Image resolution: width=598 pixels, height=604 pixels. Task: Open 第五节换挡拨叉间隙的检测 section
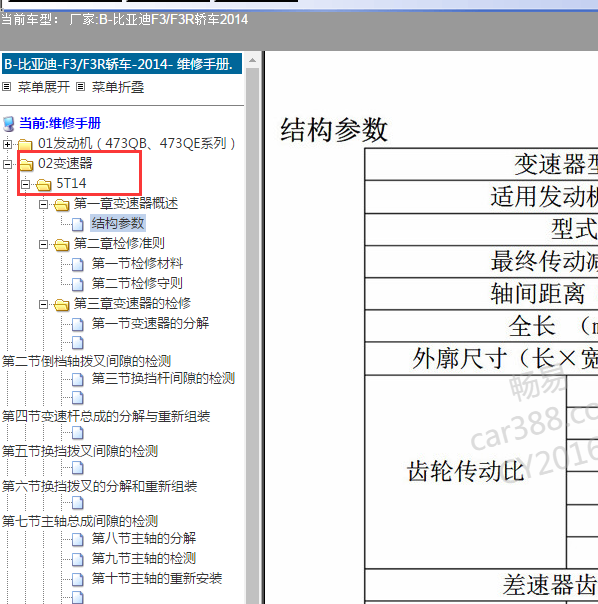(80, 451)
